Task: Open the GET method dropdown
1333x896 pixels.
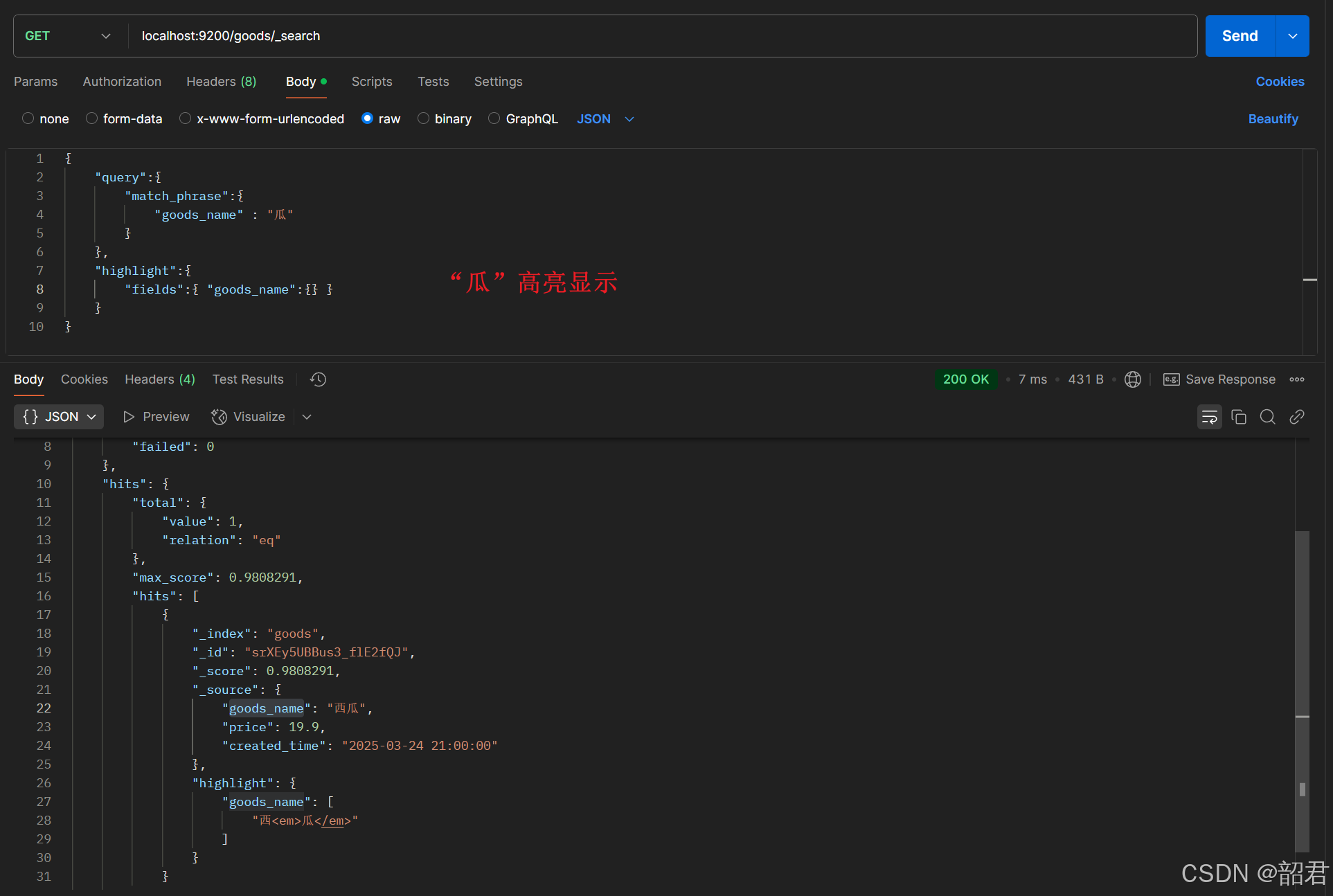Action: point(68,36)
